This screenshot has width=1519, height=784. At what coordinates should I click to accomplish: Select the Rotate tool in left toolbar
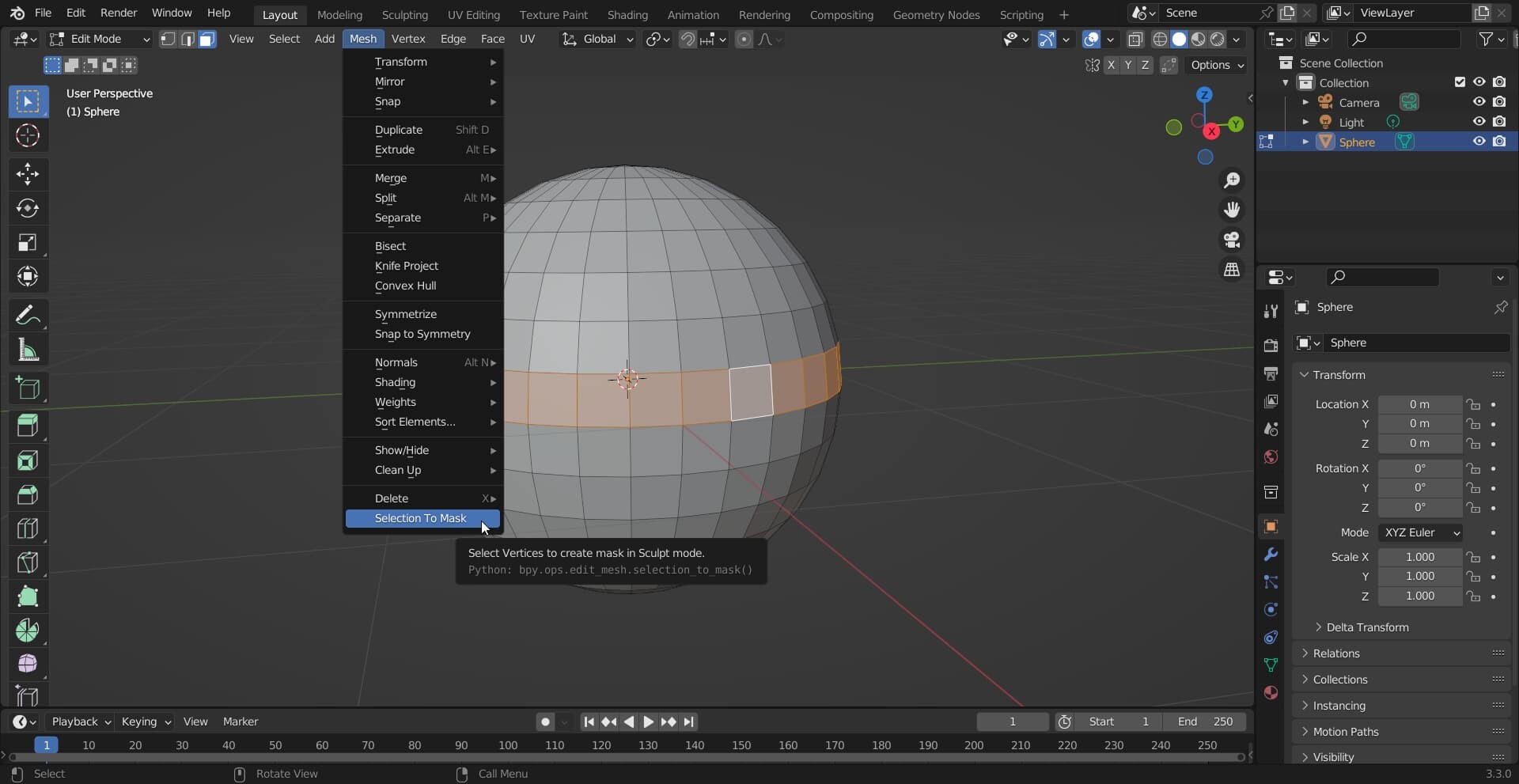pyautogui.click(x=28, y=208)
